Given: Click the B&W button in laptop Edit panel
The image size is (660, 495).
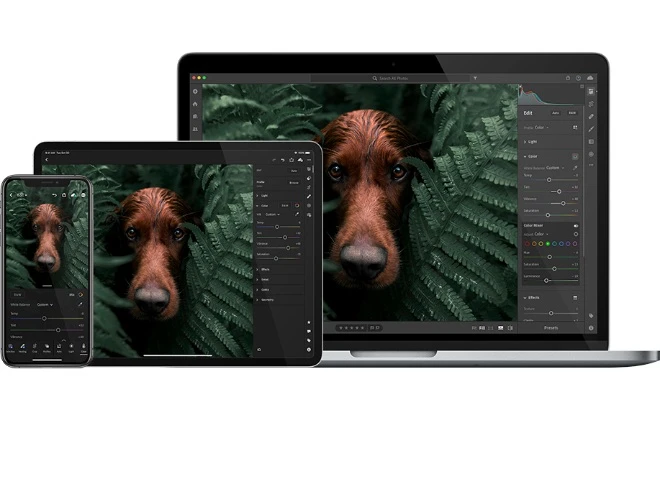Looking at the screenshot, I should point(572,113).
